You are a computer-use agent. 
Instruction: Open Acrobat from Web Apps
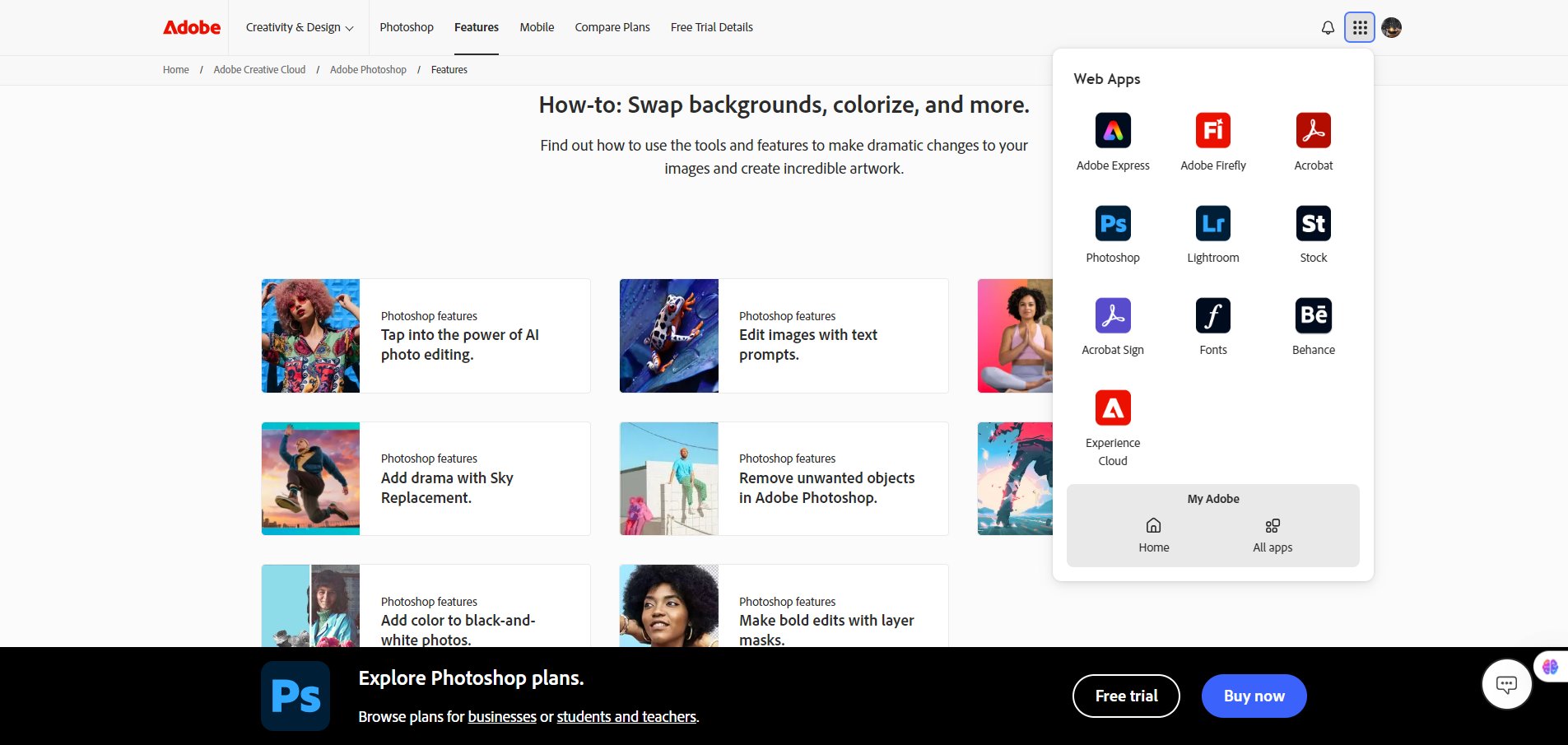[x=1314, y=142]
